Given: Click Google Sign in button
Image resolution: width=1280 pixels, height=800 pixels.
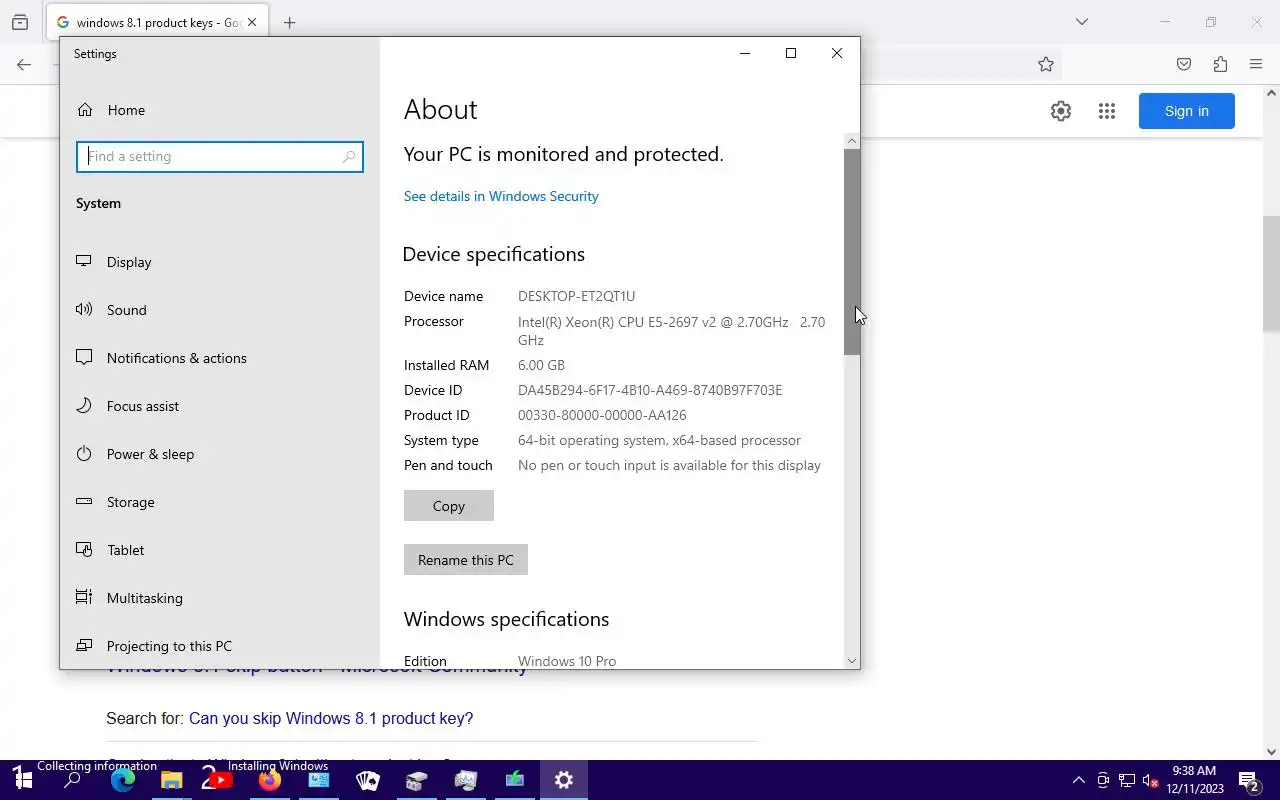Looking at the screenshot, I should point(1187,111).
